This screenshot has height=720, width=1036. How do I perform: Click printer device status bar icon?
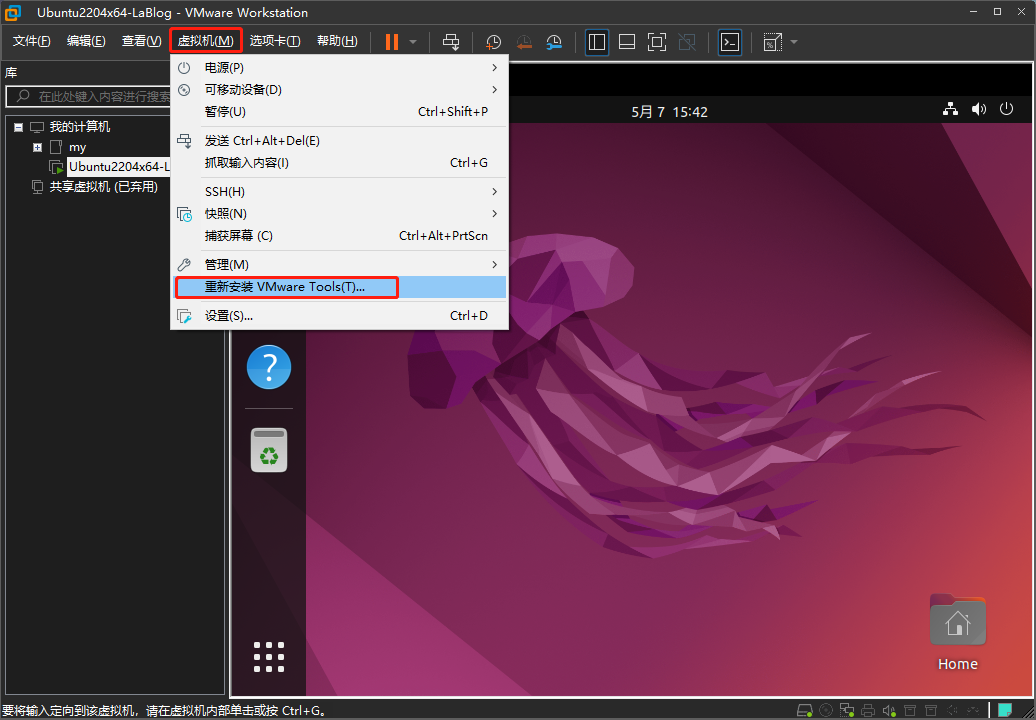tap(868, 711)
